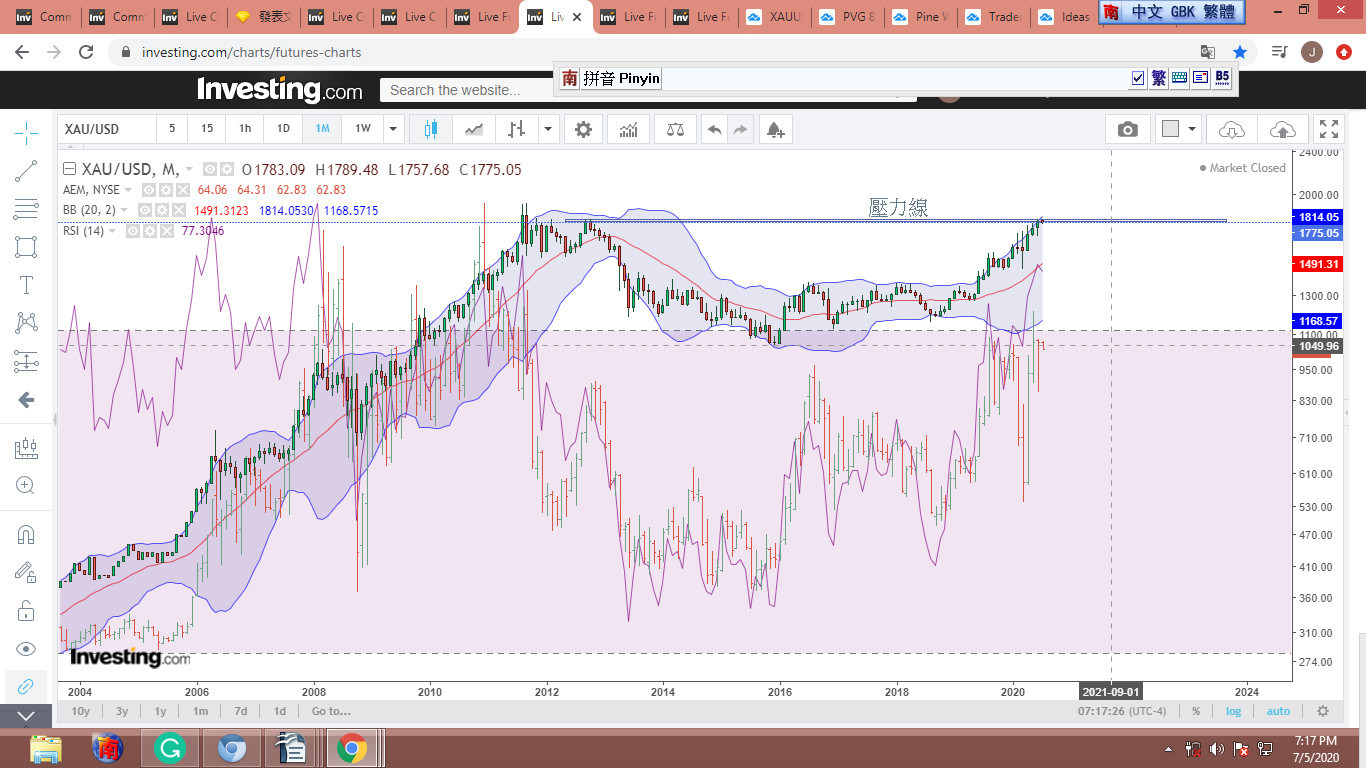This screenshot has width=1366, height=768.
Task: Create an alert with the bell icon
Action: tap(774, 129)
